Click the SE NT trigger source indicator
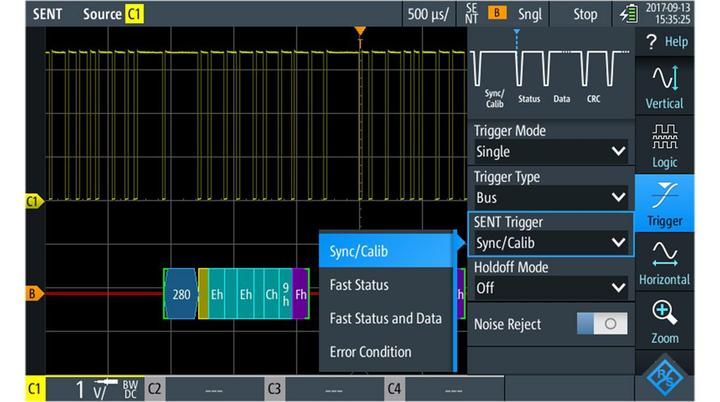This screenshot has width=720, height=402. pos(471,14)
